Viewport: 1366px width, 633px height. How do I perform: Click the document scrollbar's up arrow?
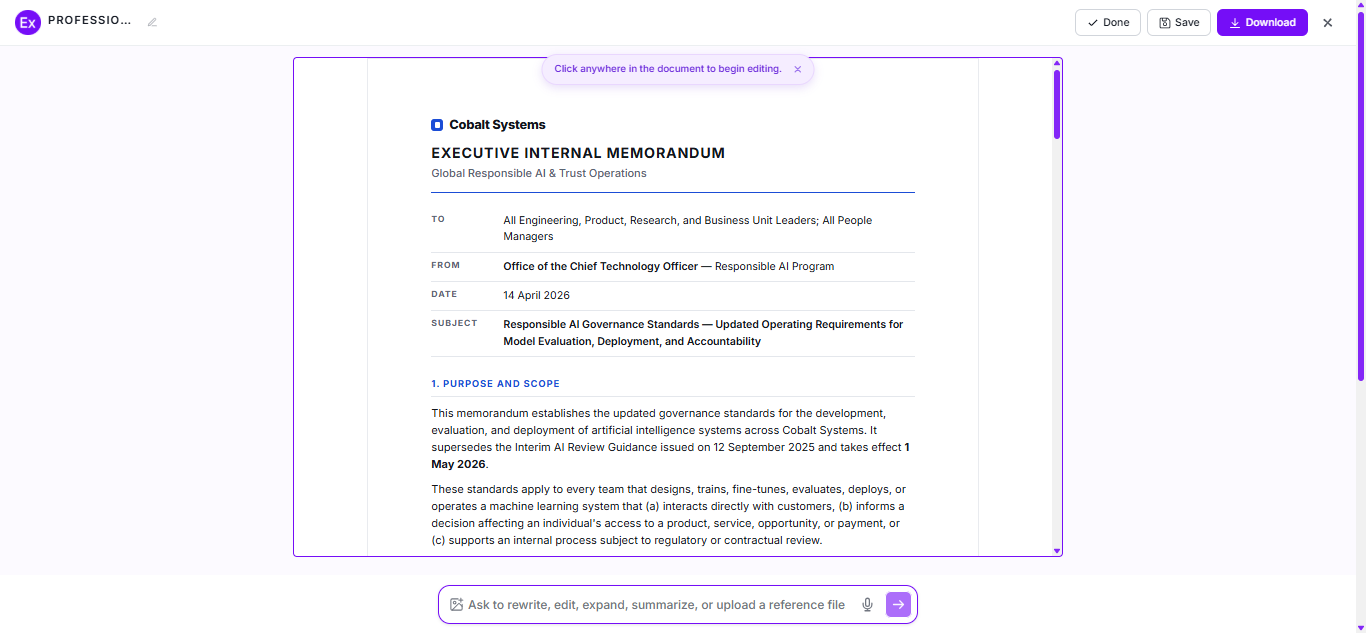pyautogui.click(x=1057, y=64)
